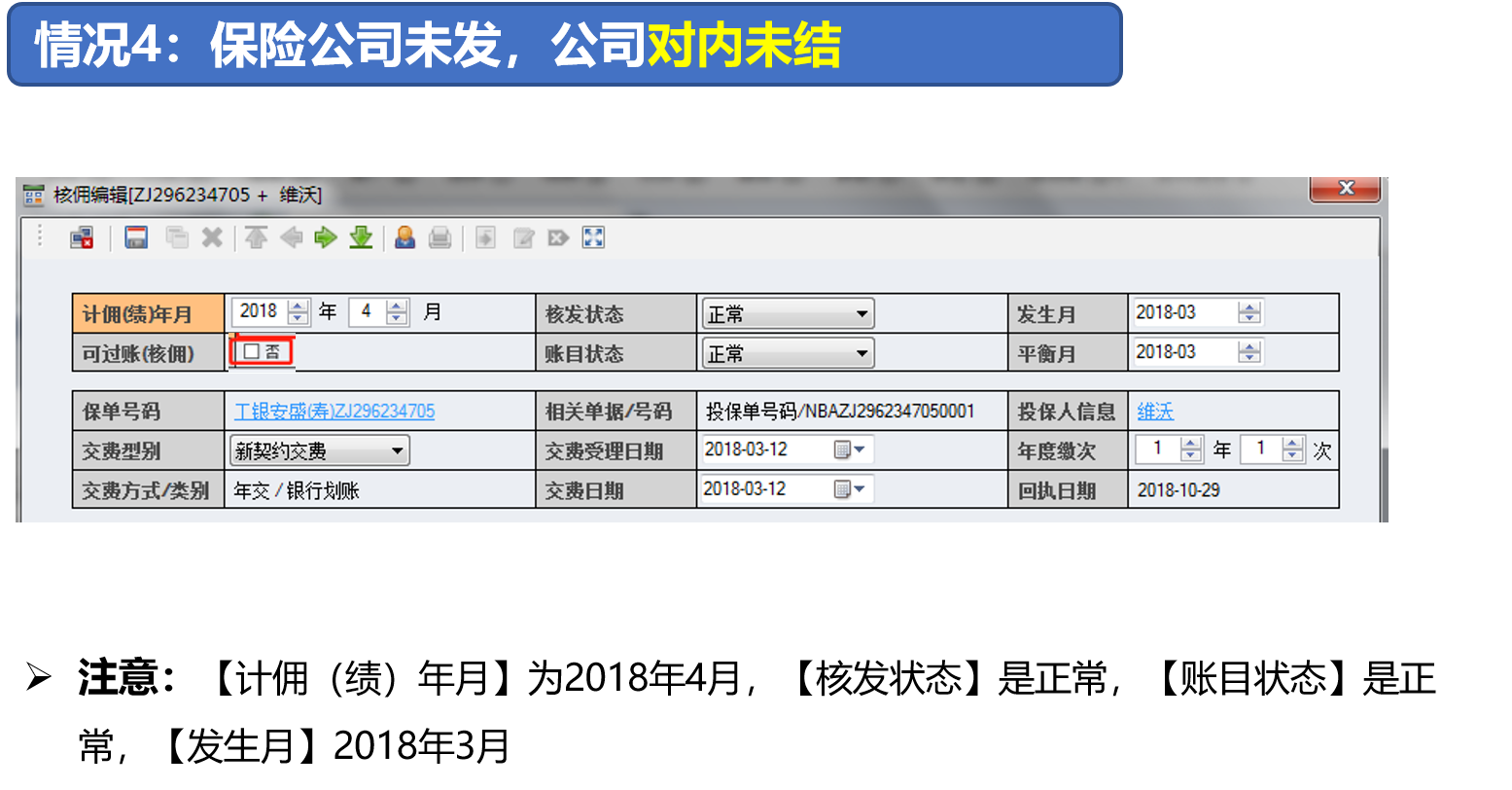Expand the 交费型别 dropdown showing 新契约交费
Screen dimensions: 1512x790
click(x=319, y=451)
